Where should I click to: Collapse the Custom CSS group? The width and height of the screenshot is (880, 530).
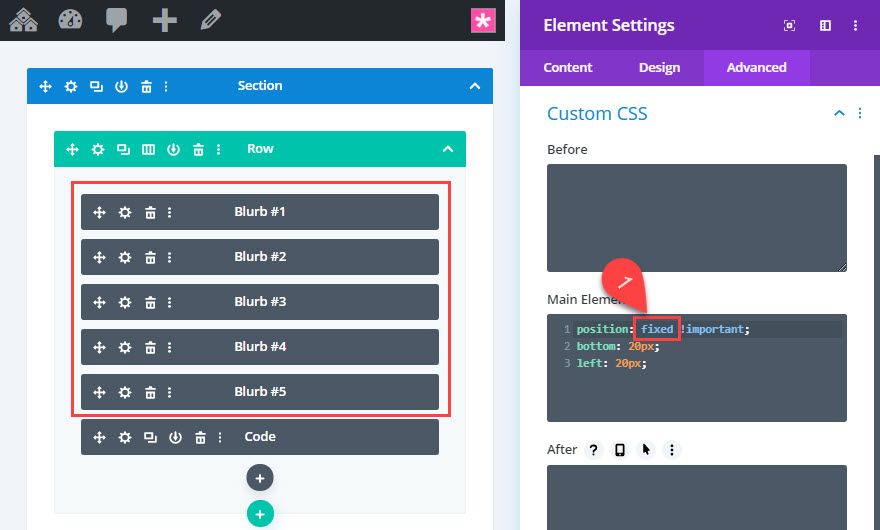[x=839, y=113]
